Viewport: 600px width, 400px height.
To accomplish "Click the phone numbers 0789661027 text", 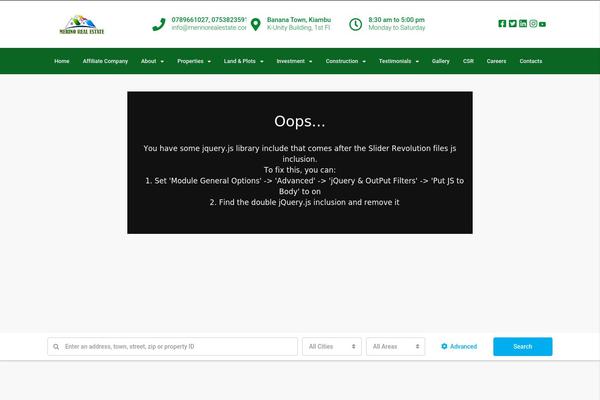I will click(209, 20).
